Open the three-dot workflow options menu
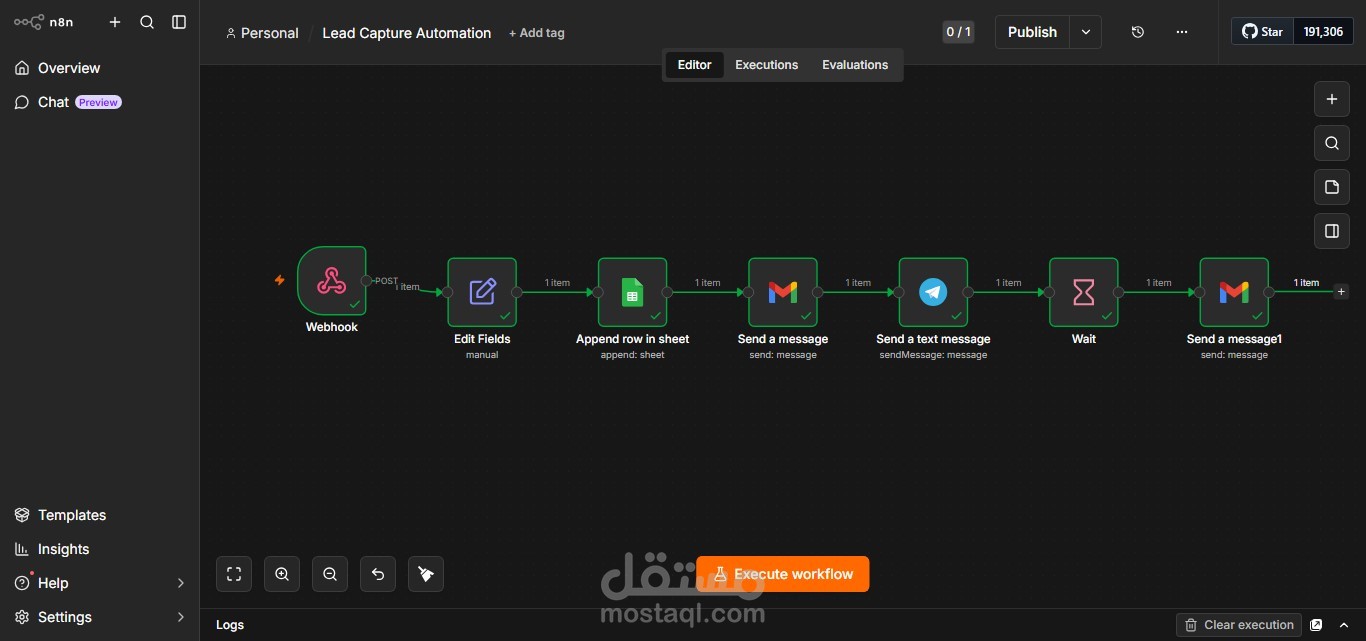 coord(1182,32)
